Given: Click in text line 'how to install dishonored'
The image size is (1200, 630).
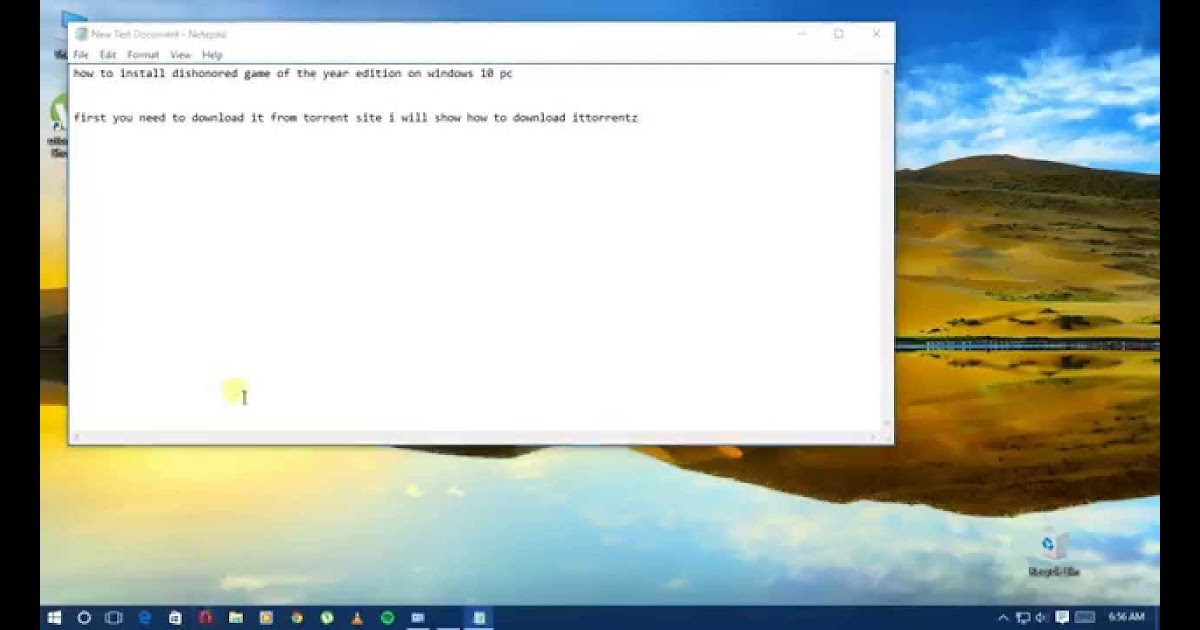Looking at the screenshot, I should [x=293, y=74].
